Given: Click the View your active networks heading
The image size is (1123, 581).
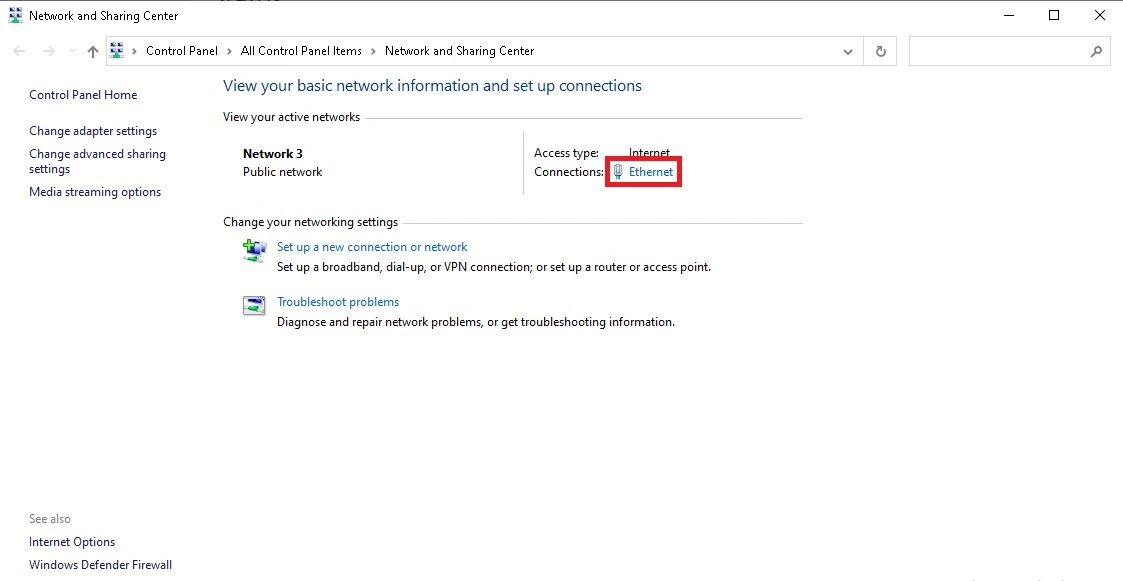Looking at the screenshot, I should [x=291, y=117].
